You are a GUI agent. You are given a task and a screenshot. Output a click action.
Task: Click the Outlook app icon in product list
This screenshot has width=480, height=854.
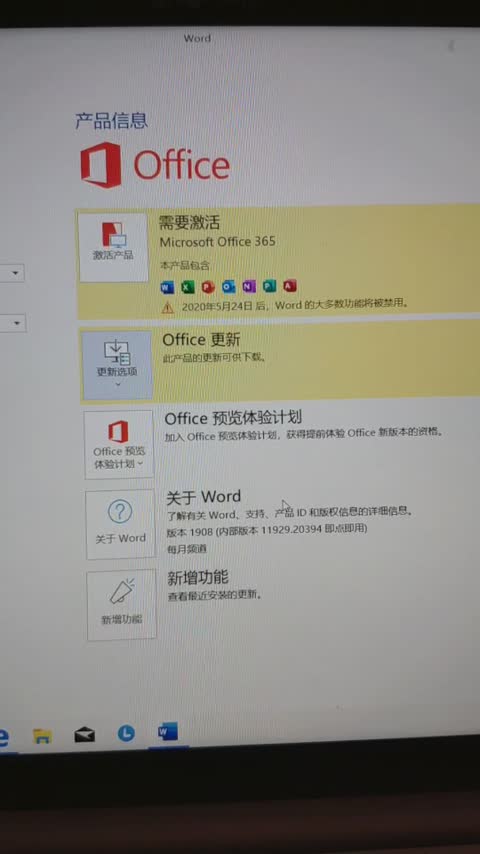coord(229,286)
